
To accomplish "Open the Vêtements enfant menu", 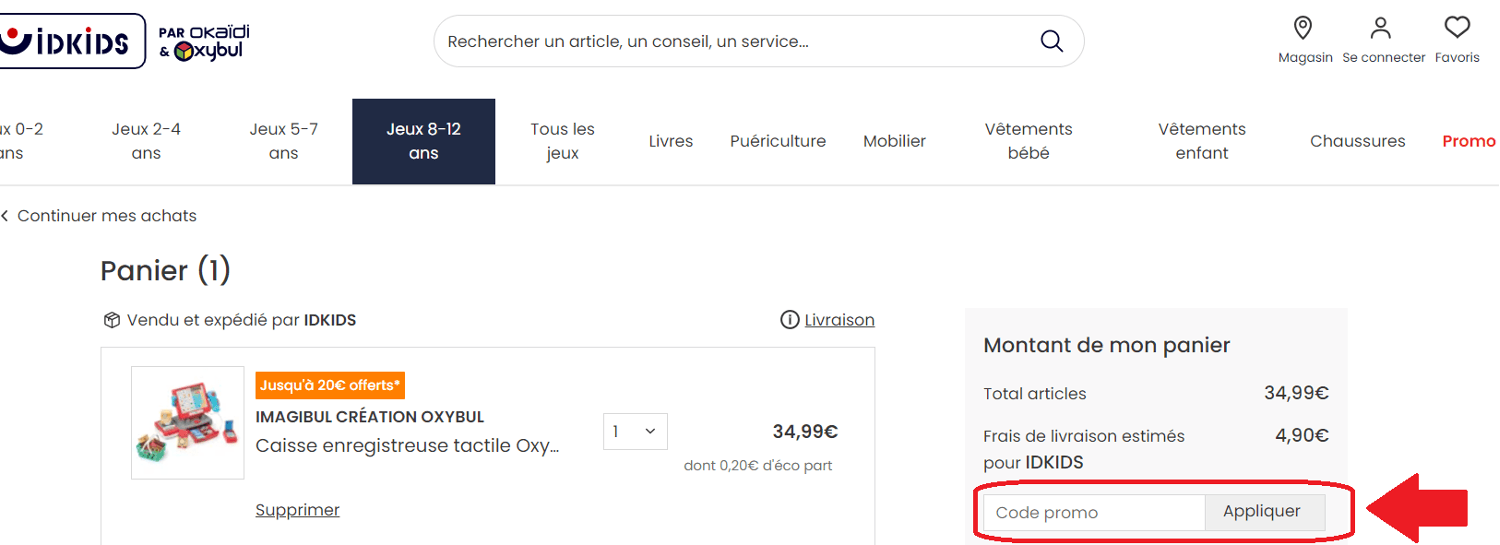I will pyautogui.click(x=1202, y=141).
